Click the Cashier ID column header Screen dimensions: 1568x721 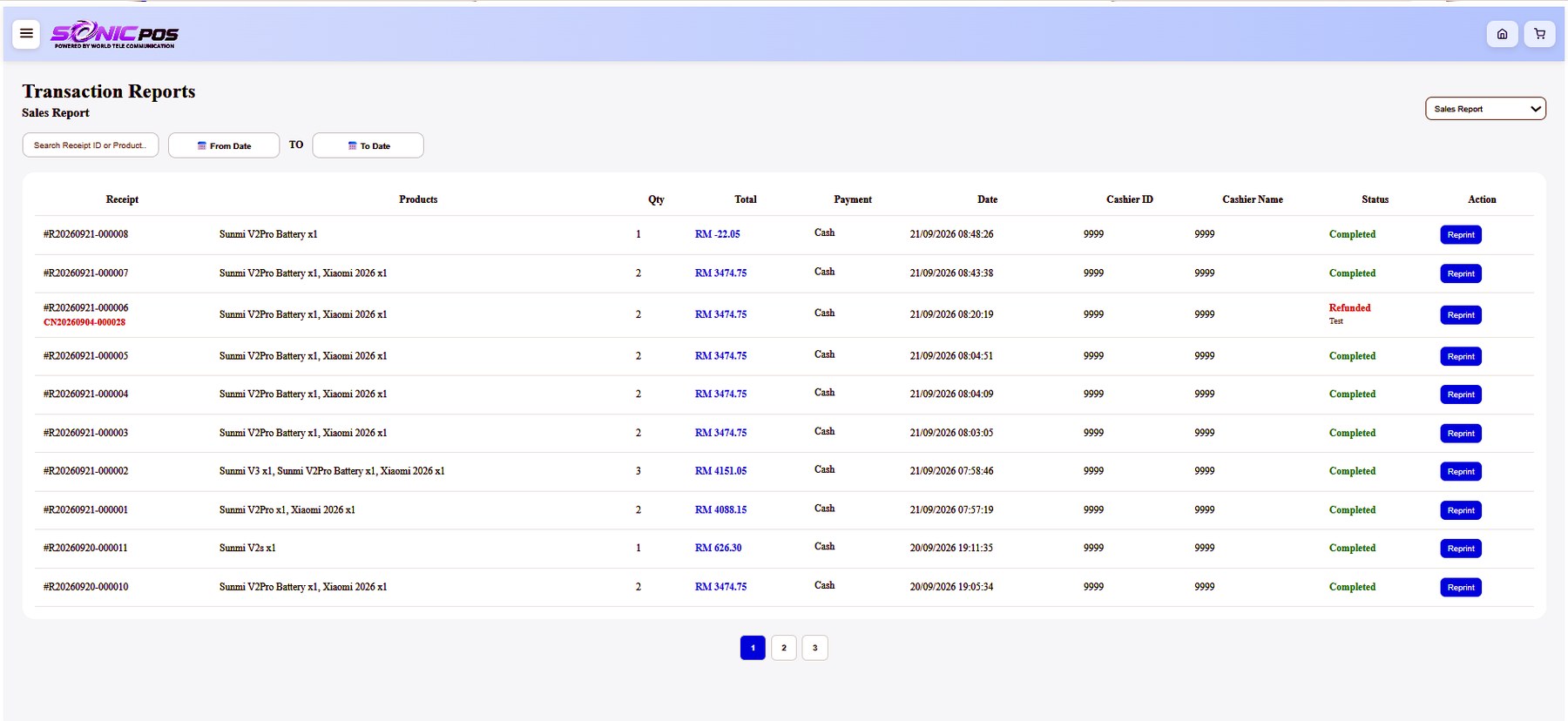tap(1130, 199)
